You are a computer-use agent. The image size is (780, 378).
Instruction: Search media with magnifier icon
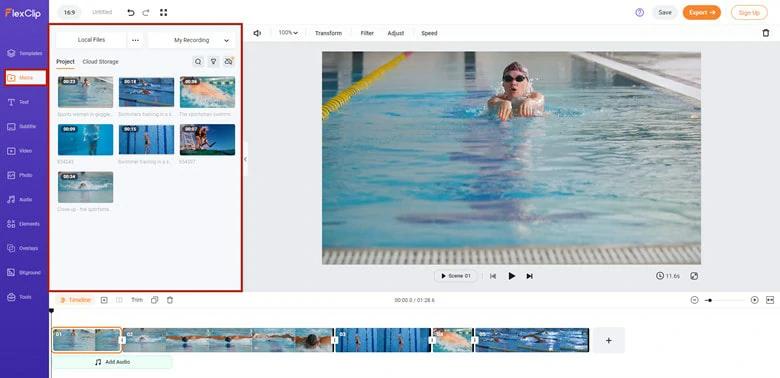[198, 62]
